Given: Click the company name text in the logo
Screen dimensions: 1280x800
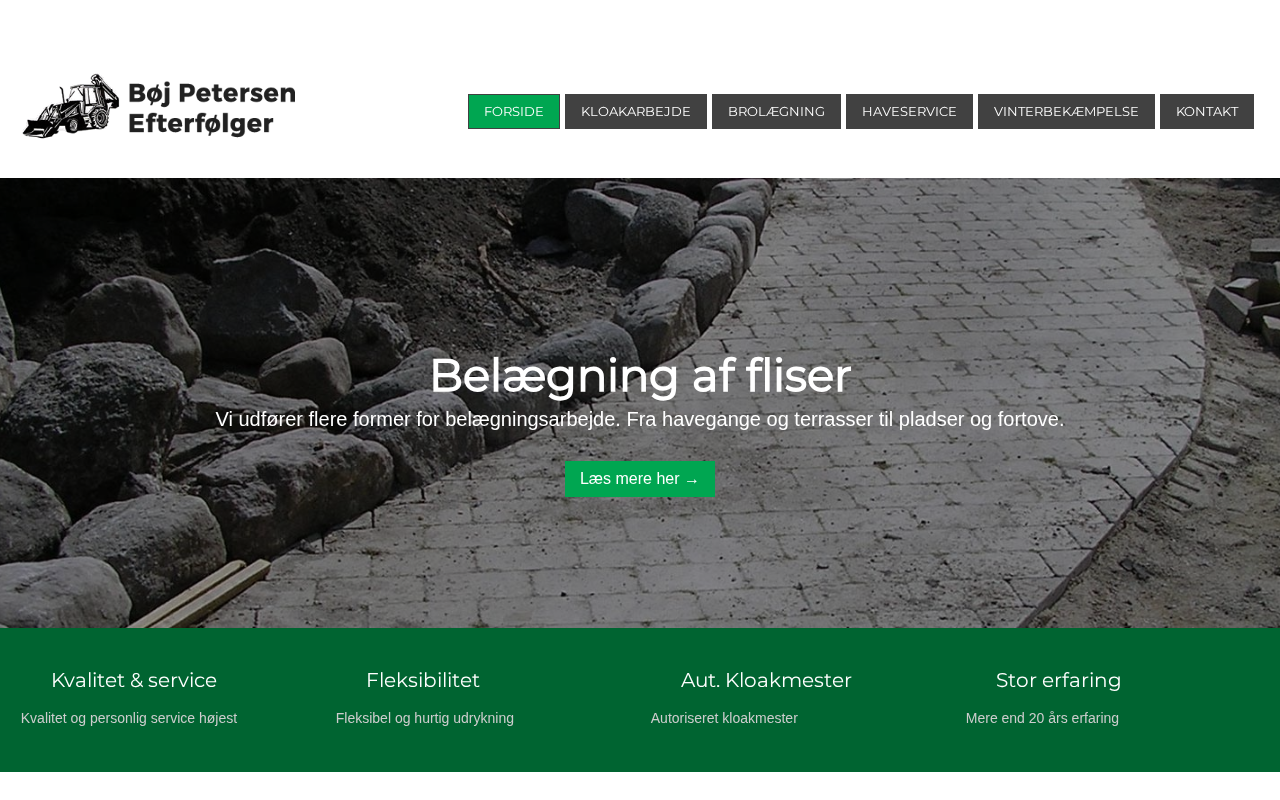Looking at the screenshot, I should click(212, 107).
